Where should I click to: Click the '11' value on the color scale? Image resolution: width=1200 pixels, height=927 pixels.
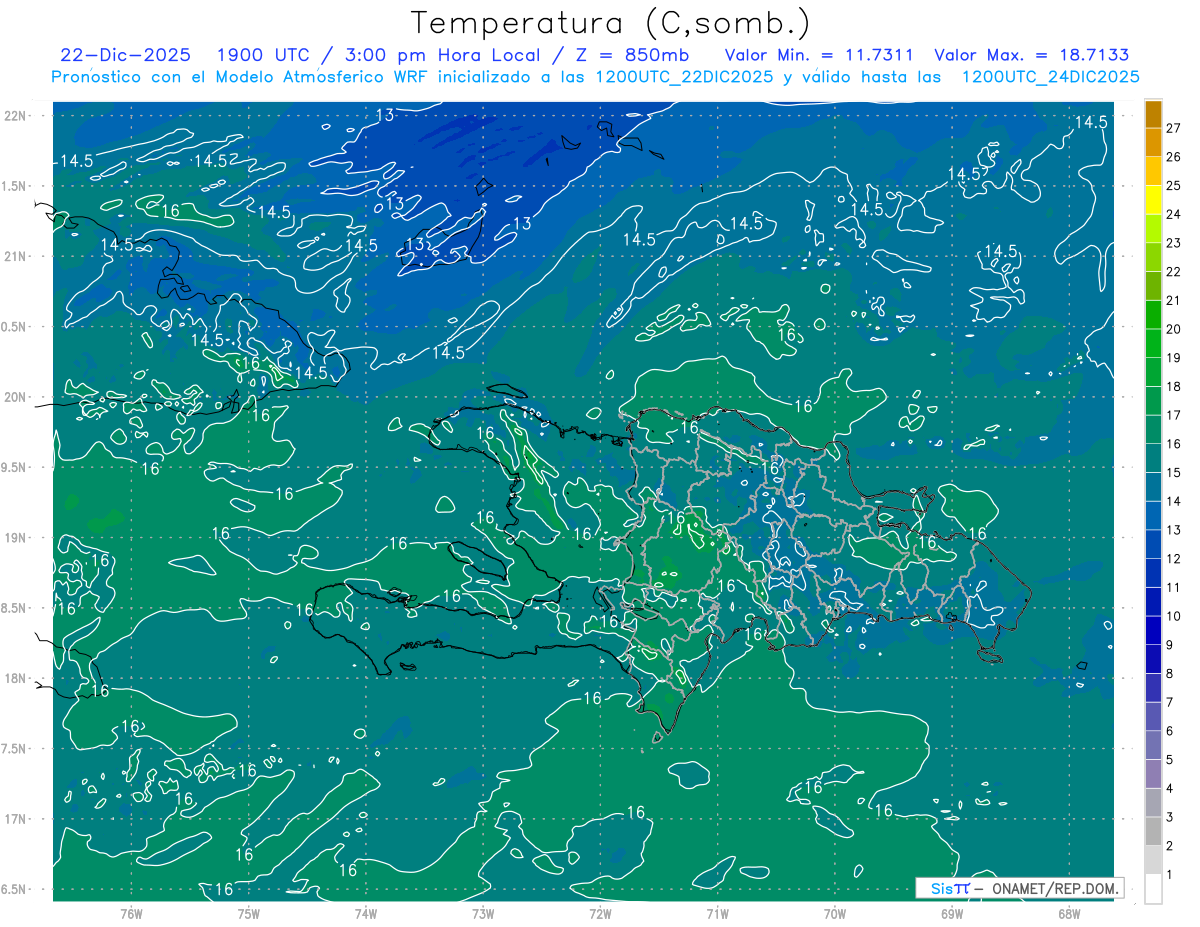point(1175,588)
